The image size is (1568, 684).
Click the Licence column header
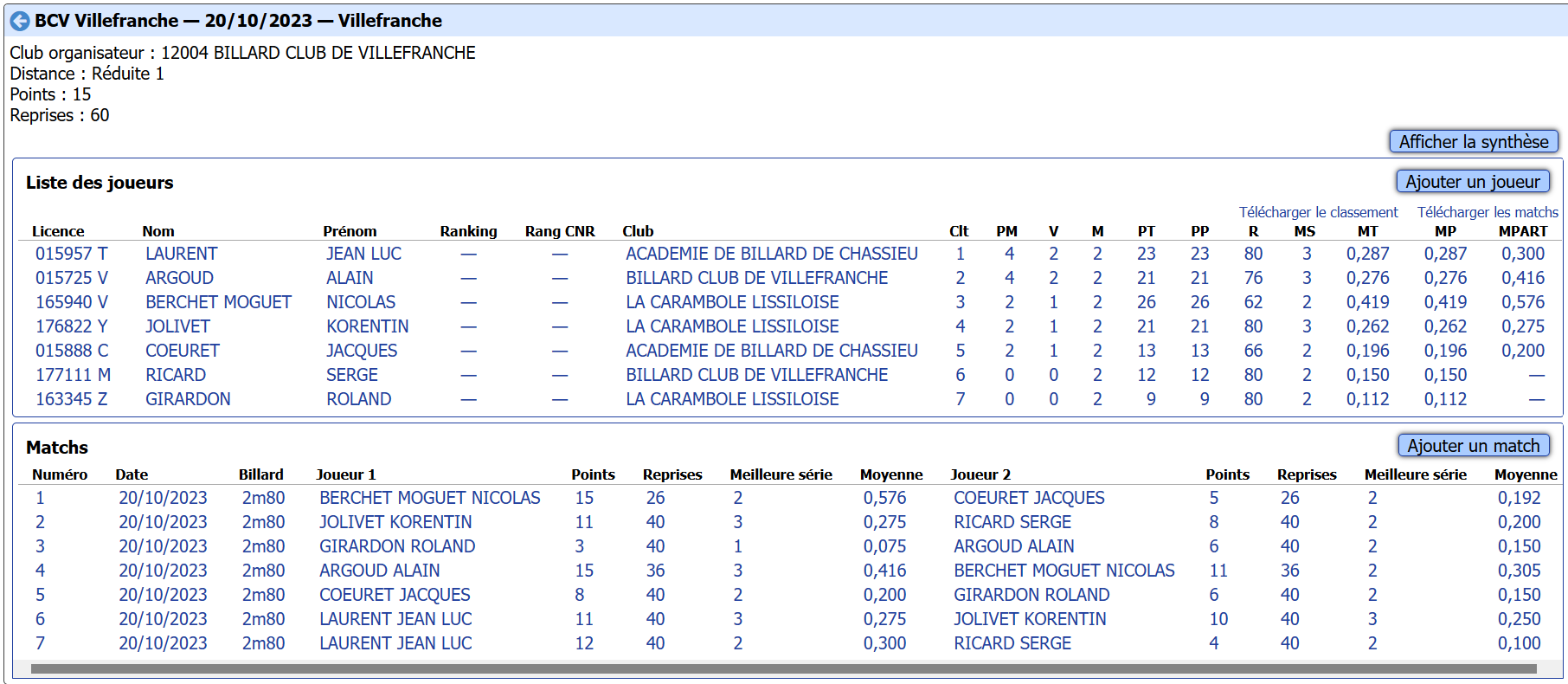point(58,231)
